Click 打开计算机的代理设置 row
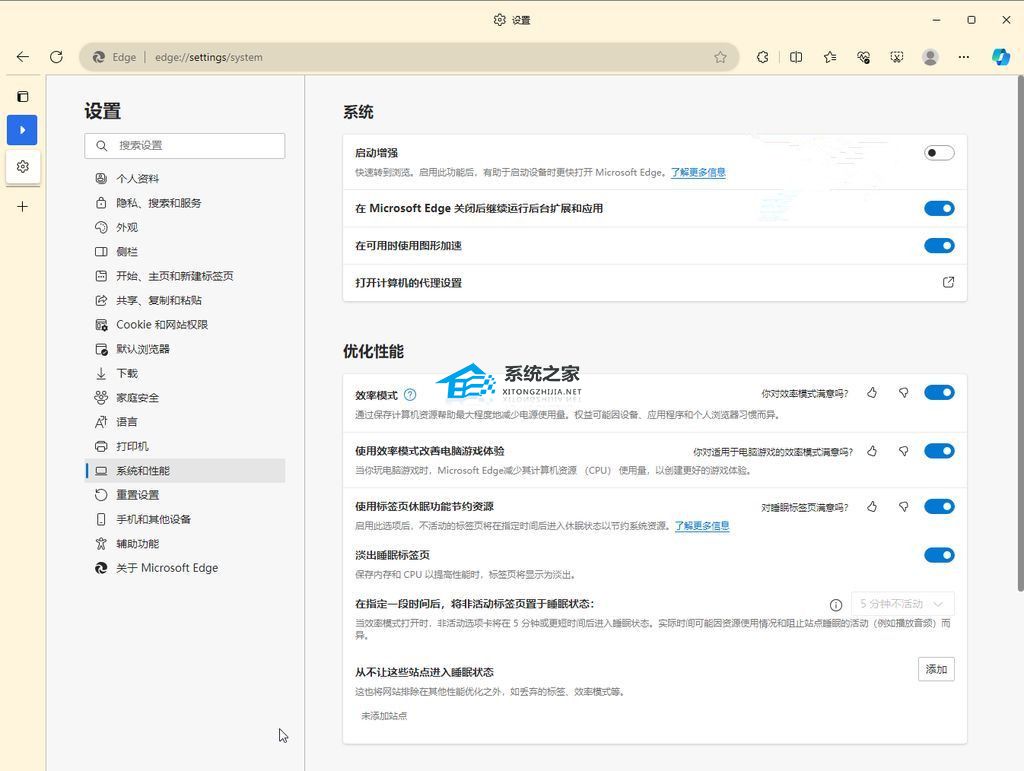The width and height of the screenshot is (1024, 771). (654, 283)
